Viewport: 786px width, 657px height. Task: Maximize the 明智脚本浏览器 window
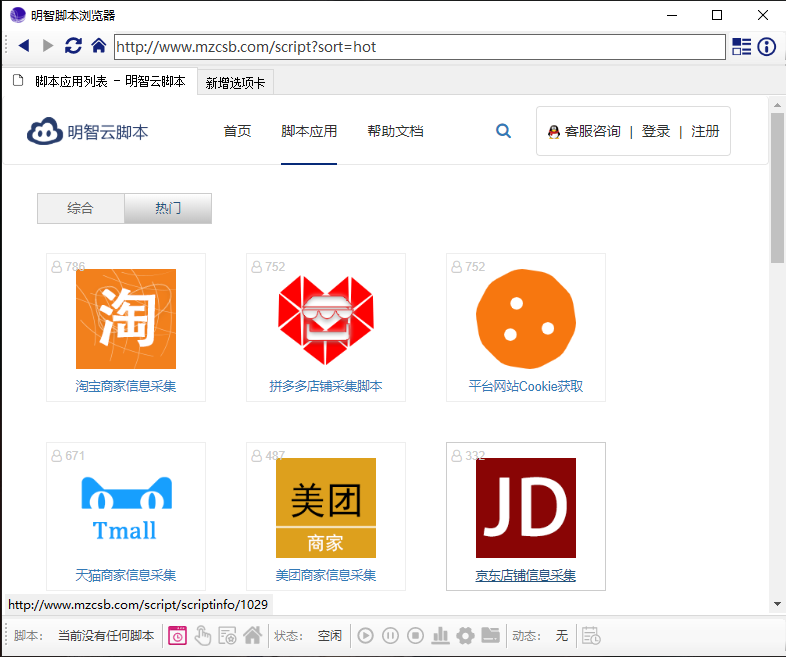(717, 15)
